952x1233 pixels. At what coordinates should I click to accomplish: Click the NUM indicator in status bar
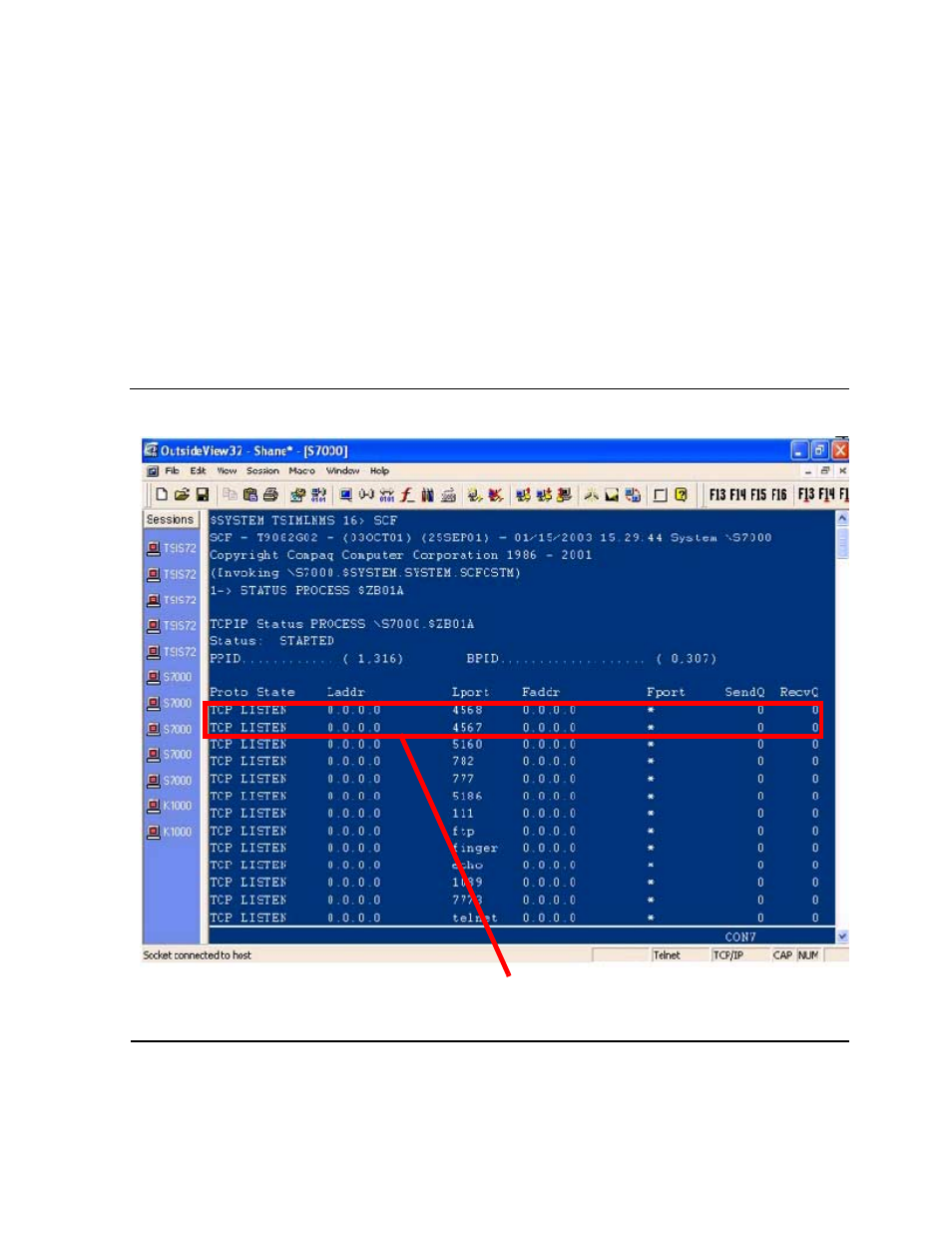click(807, 955)
